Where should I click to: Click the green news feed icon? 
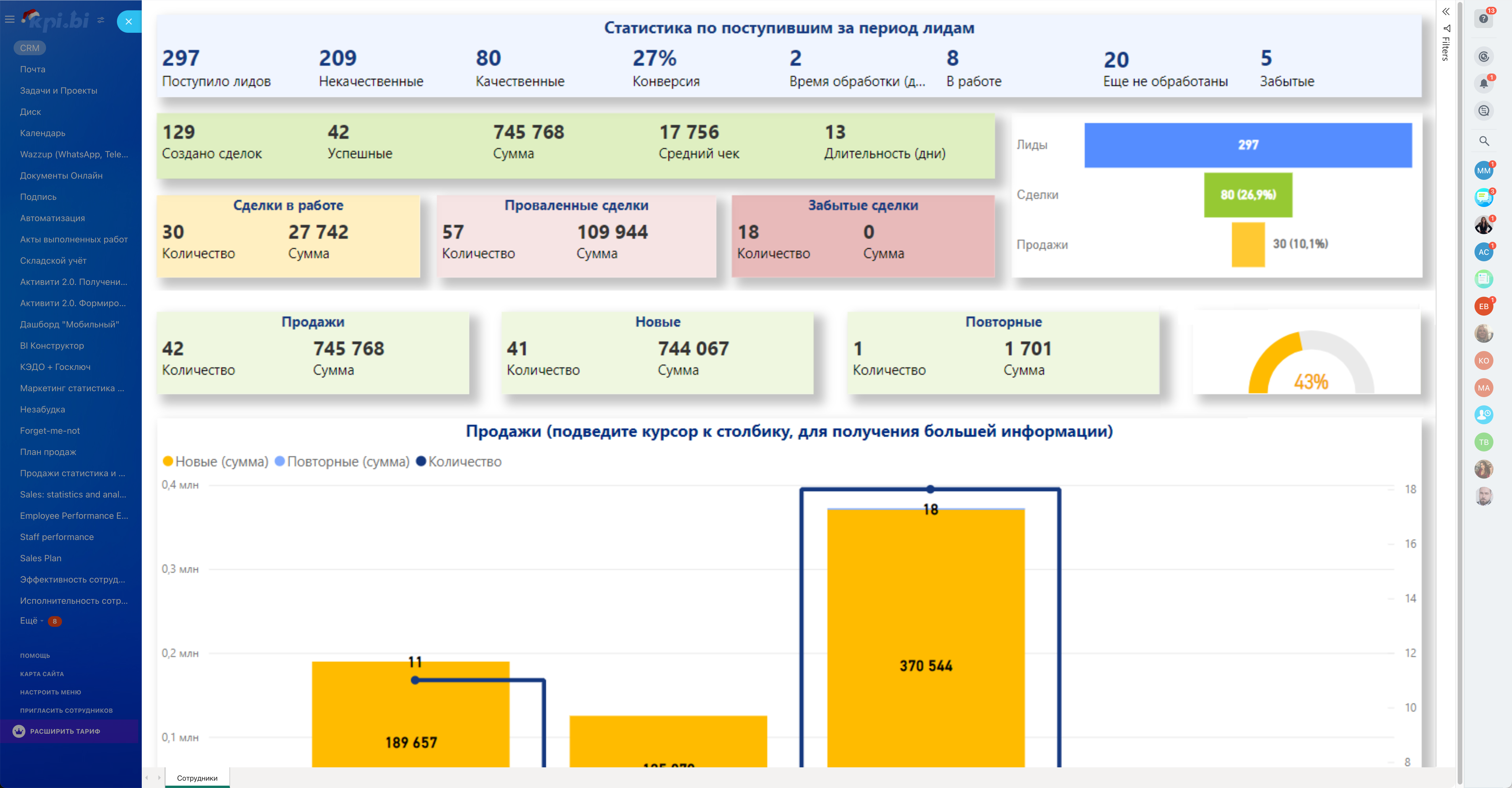(1483, 279)
